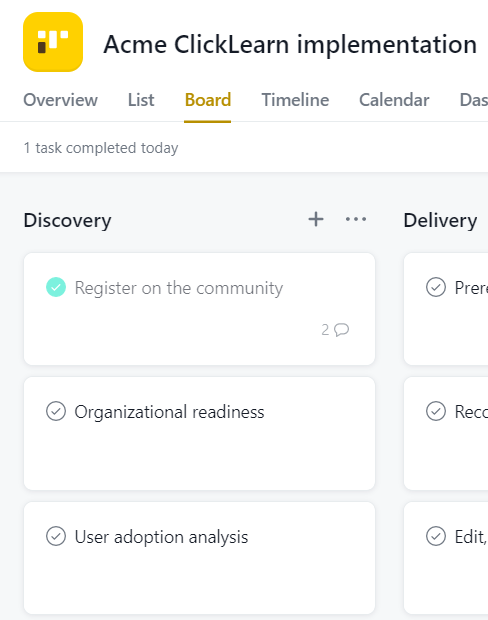Open the partially visible Dashboard tab
The image size is (488, 620).
pos(473,100)
